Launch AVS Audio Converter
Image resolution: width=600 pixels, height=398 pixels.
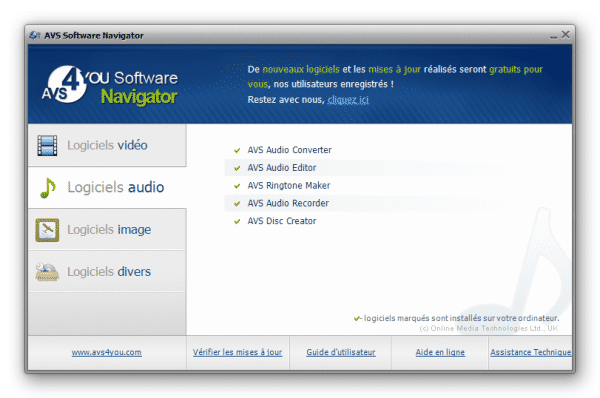[x=290, y=150]
